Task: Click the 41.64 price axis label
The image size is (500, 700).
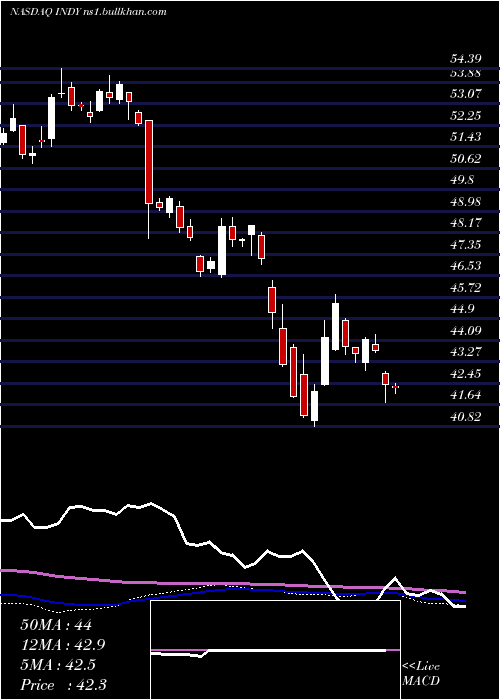Action: tap(465, 395)
